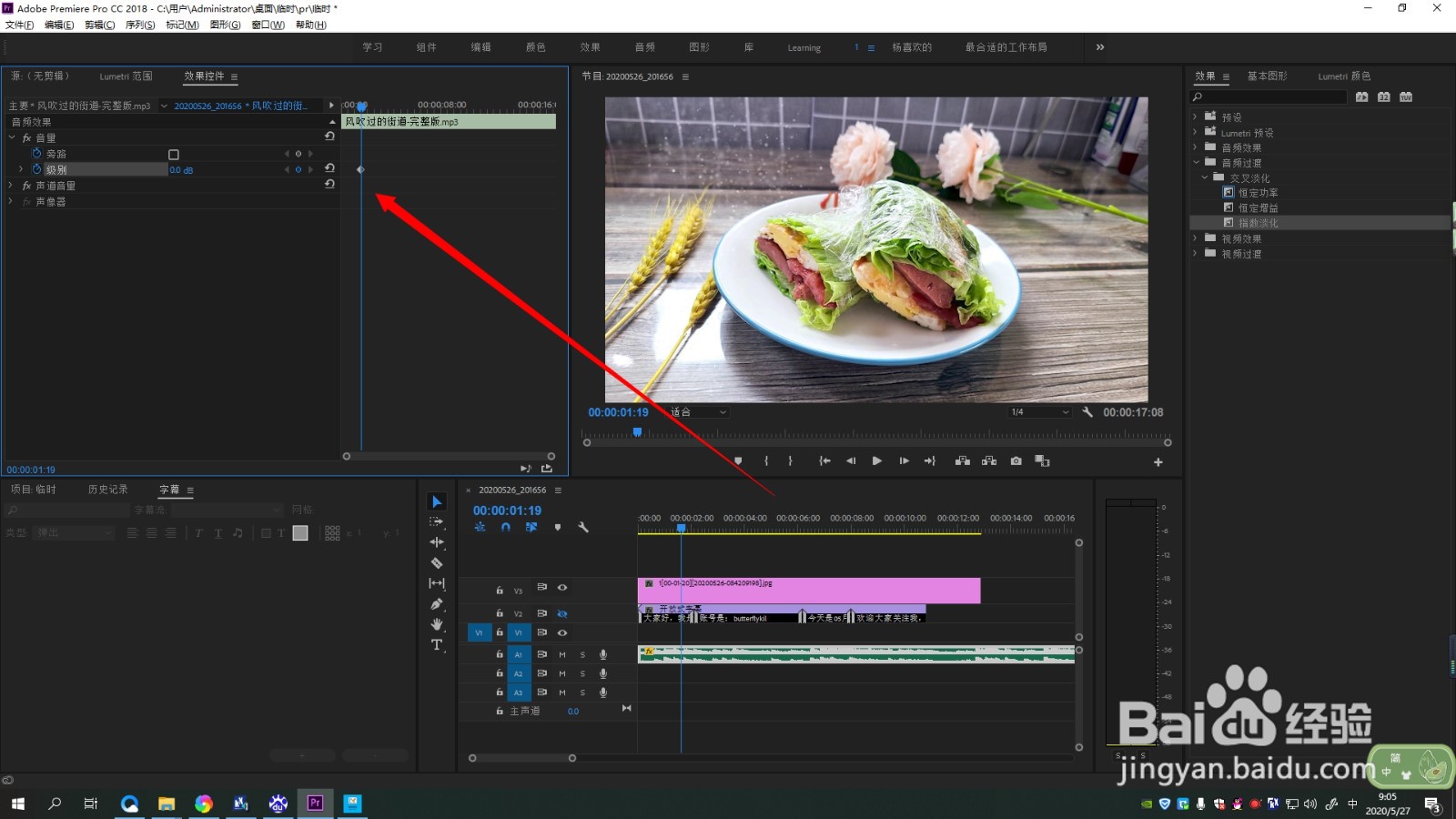This screenshot has width=1456, height=819.
Task: Switch to the 颜色 workspace
Action: point(536,47)
